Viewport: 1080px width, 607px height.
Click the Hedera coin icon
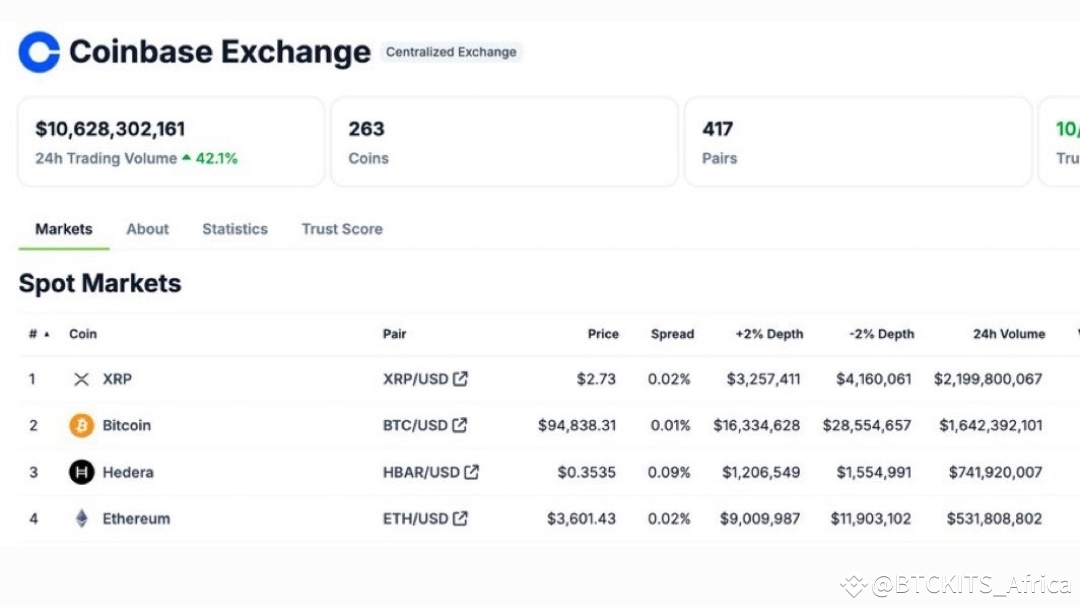pyautogui.click(x=81, y=472)
